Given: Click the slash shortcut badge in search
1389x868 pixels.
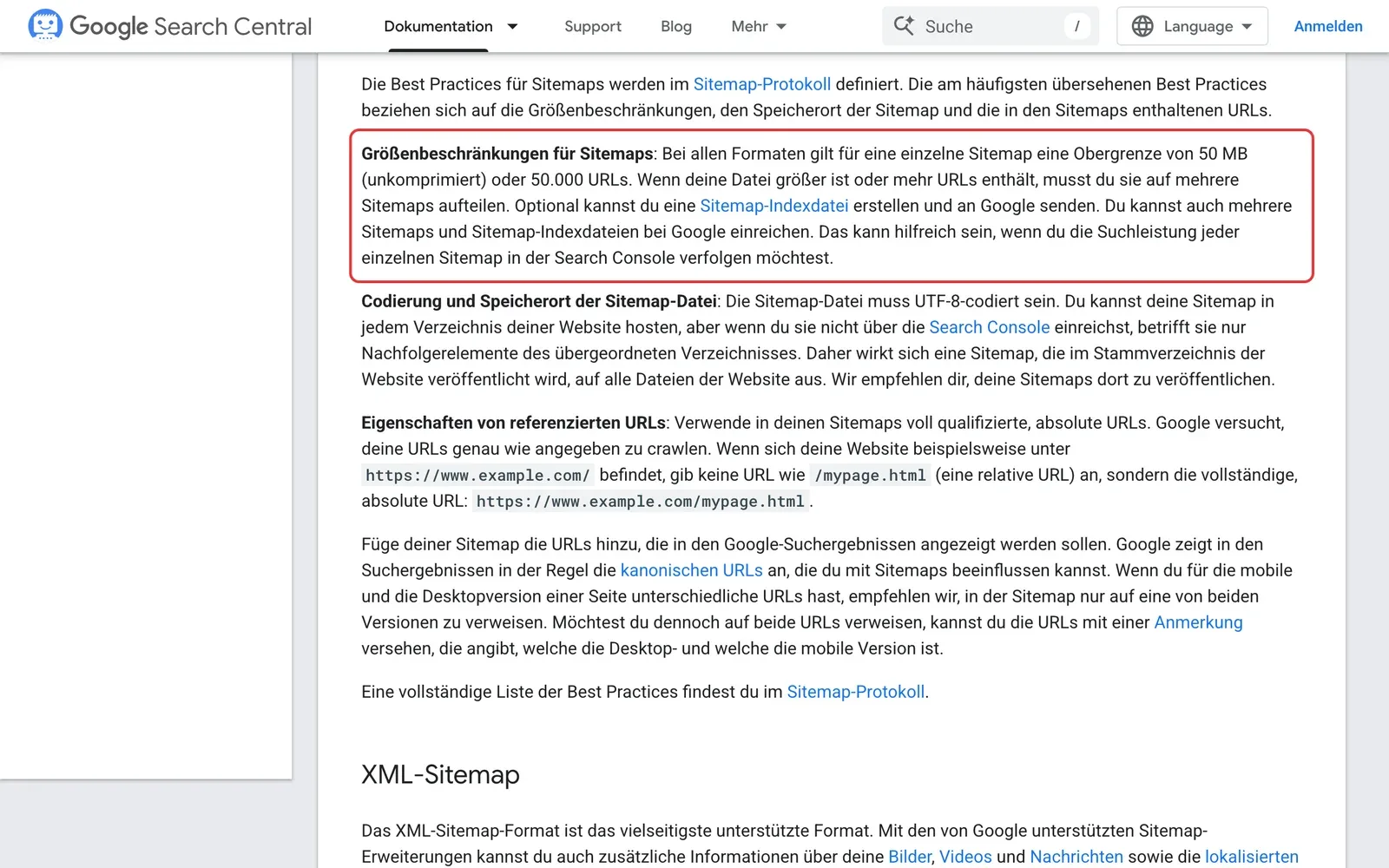Looking at the screenshot, I should (x=1076, y=26).
